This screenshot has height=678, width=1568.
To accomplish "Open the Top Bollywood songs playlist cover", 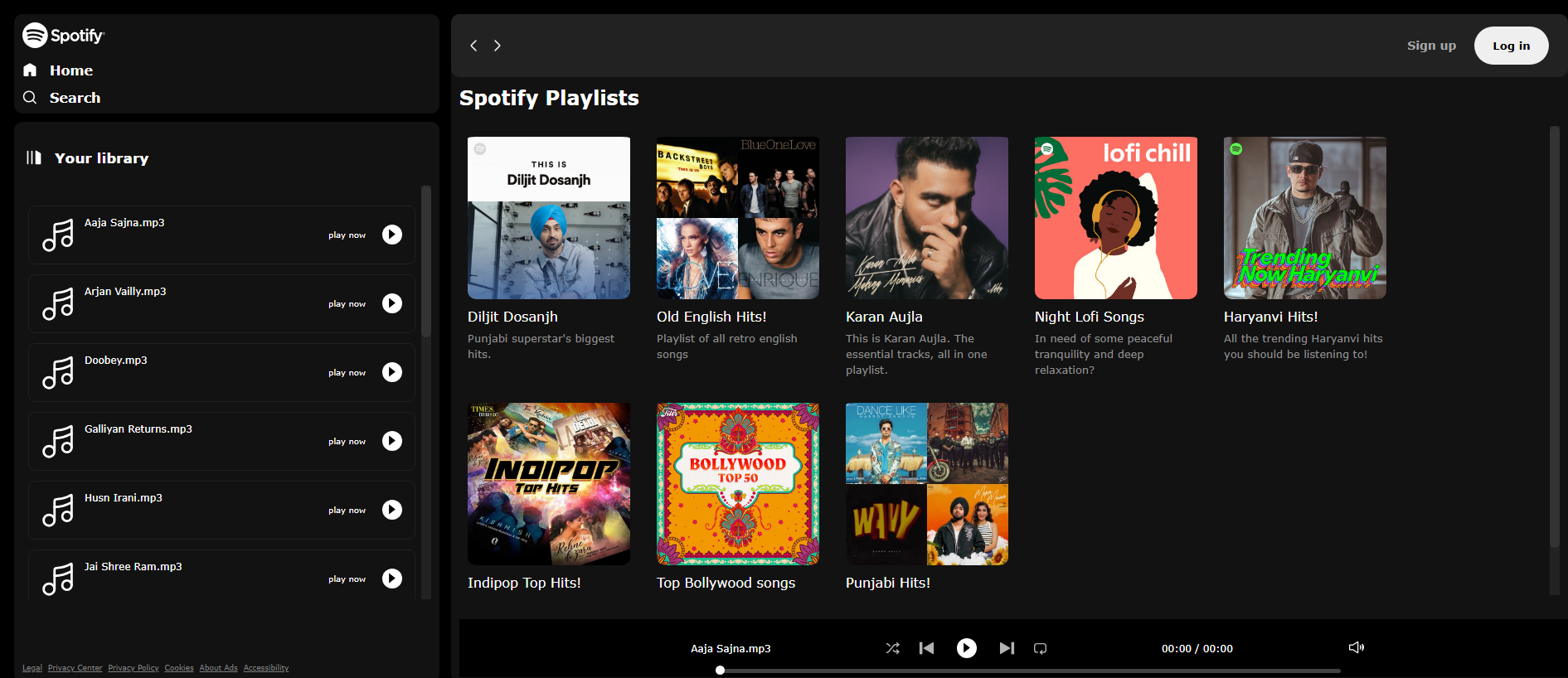I will 738,484.
